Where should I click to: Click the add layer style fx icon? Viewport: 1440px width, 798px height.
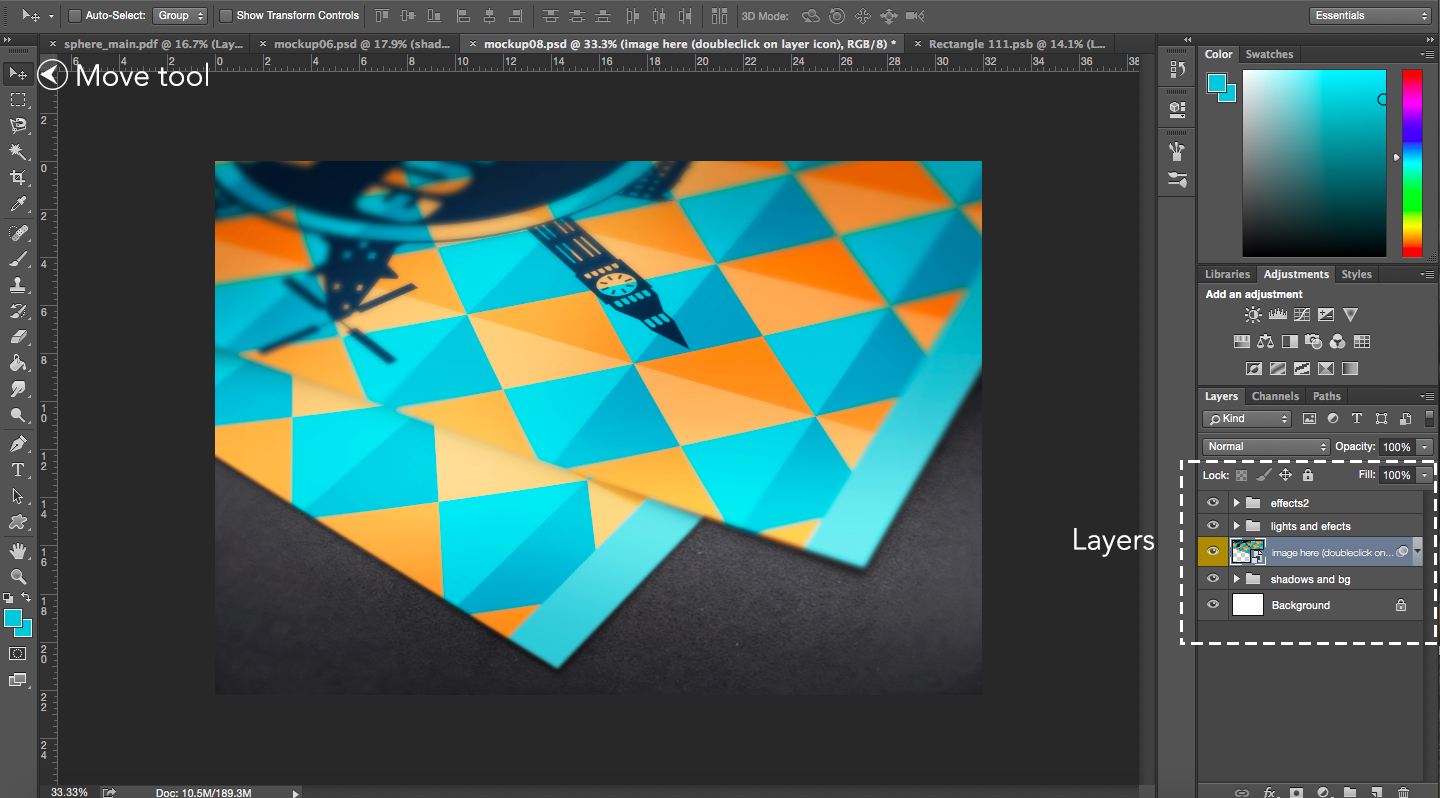1270,792
